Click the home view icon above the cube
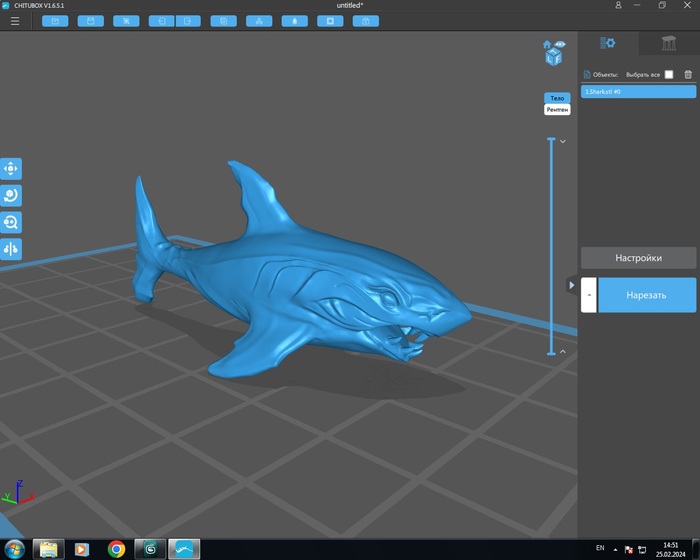 pos(547,44)
